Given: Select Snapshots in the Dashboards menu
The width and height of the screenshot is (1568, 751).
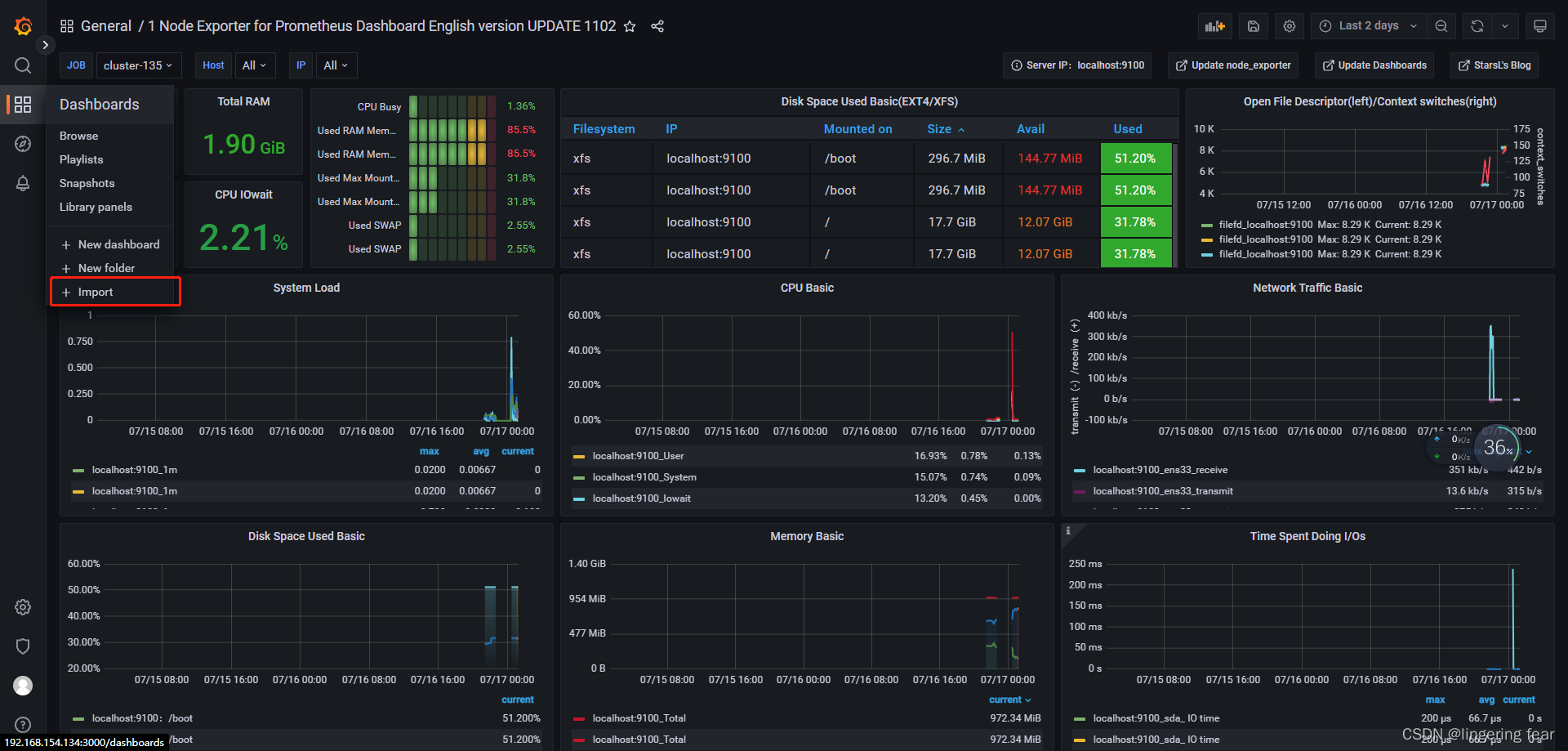Looking at the screenshot, I should click(87, 183).
